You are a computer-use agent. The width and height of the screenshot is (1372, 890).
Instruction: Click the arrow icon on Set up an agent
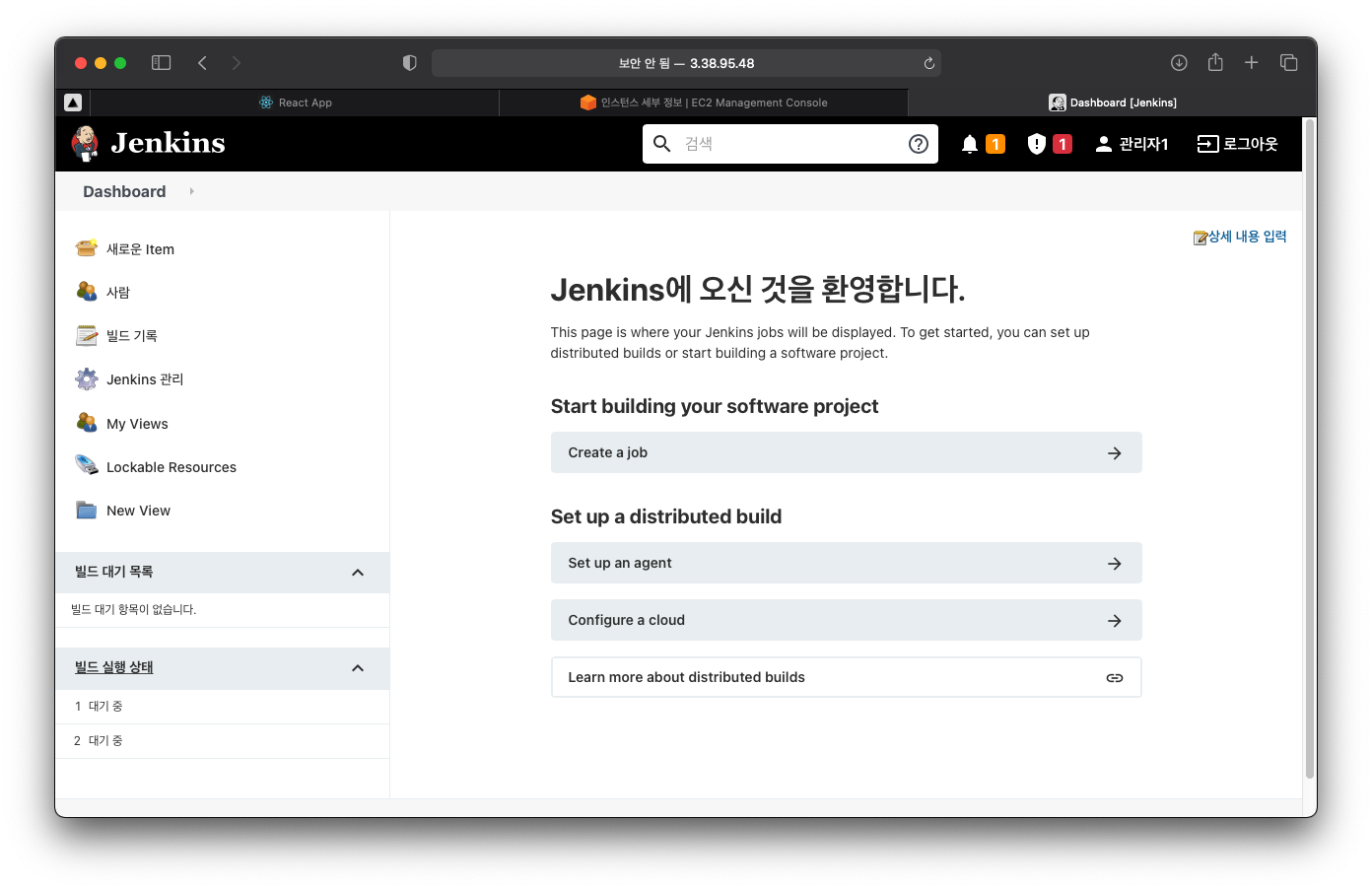[x=1115, y=564]
